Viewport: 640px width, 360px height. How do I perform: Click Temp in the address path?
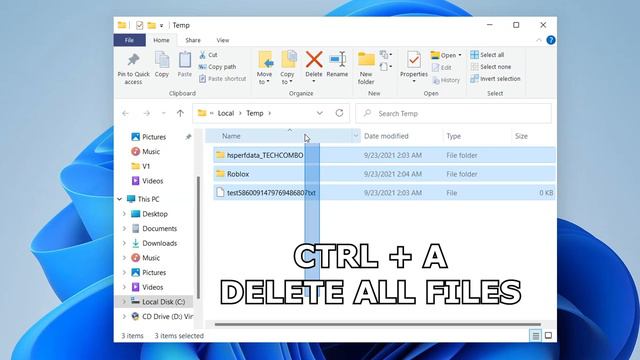[255, 113]
